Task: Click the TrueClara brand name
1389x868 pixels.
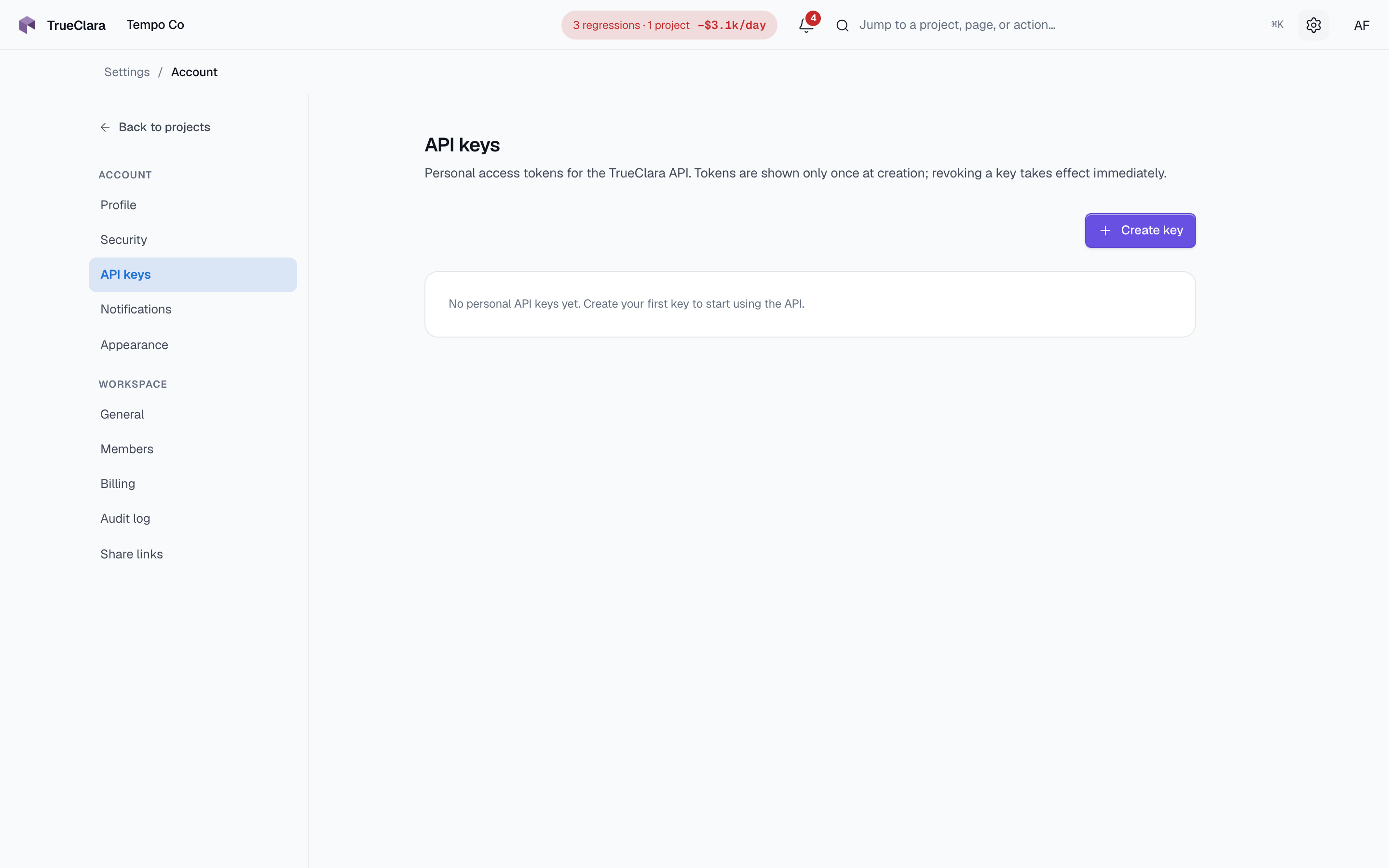Action: (76, 25)
